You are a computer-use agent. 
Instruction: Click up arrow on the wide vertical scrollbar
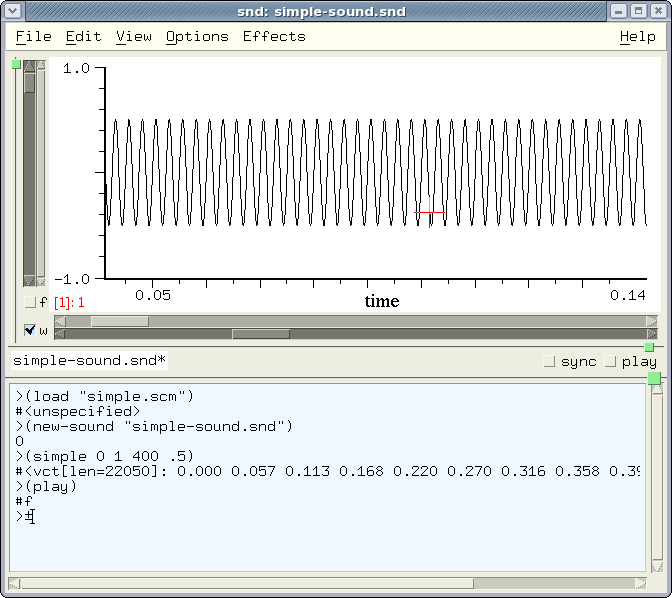coord(30,67)
